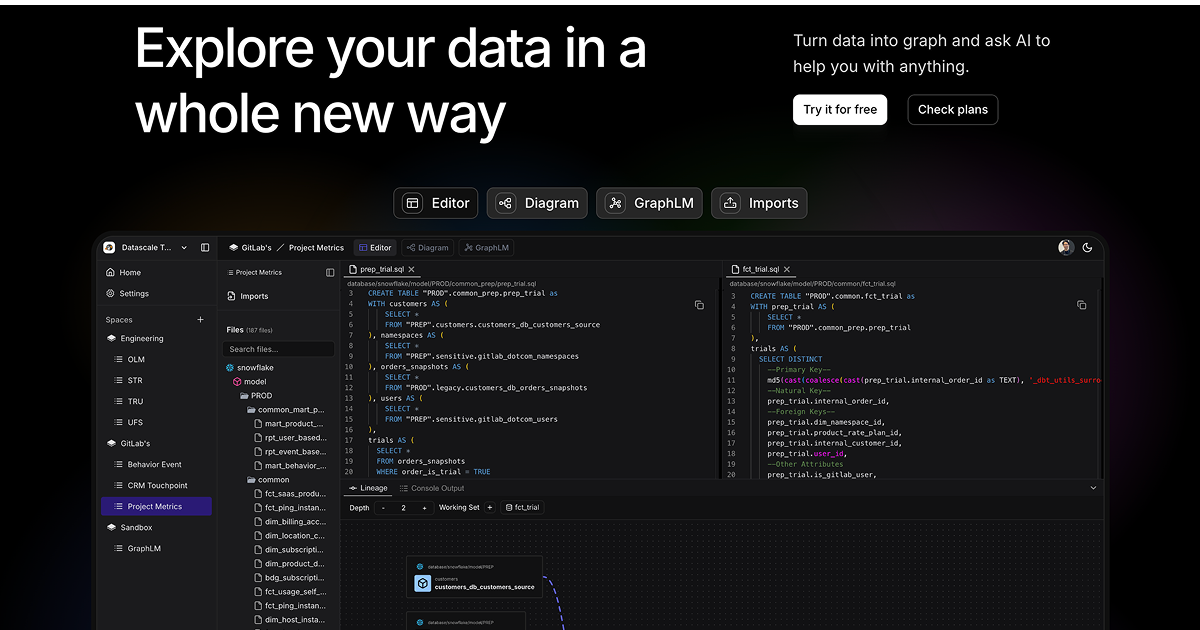Open the rpt_event_base... file
1200x630 pixels.
click(290, 451)
